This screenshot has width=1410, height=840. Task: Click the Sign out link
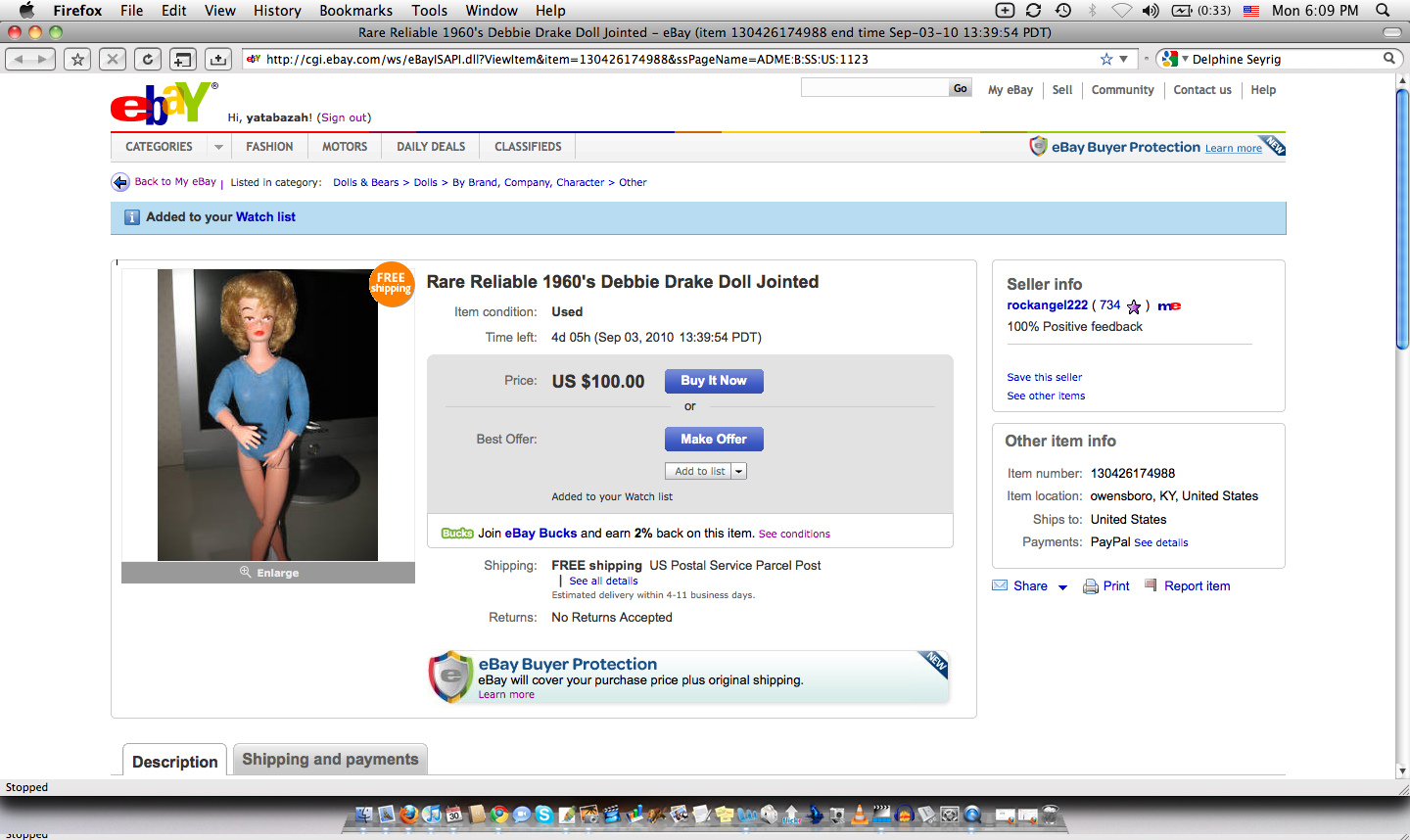click(344, 117)
